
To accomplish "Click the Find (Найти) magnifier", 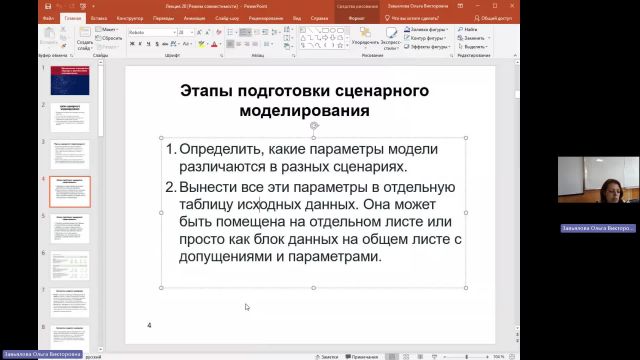I will coord(460,29).
